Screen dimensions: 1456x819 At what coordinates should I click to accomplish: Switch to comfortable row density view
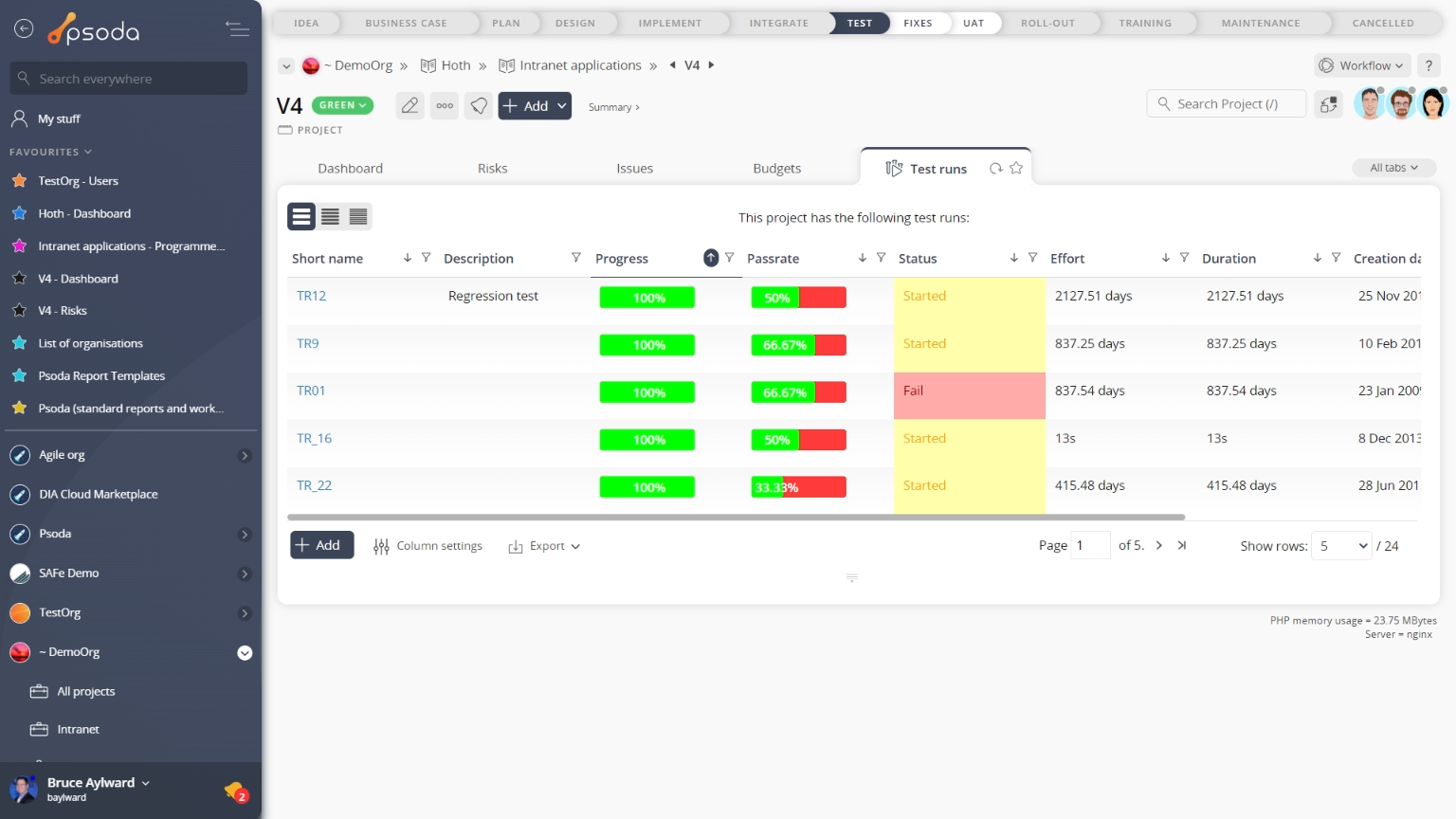click(x=301, y=217)
